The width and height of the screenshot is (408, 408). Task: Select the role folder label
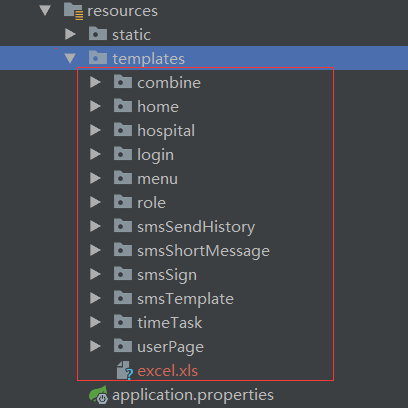point(152,203)
